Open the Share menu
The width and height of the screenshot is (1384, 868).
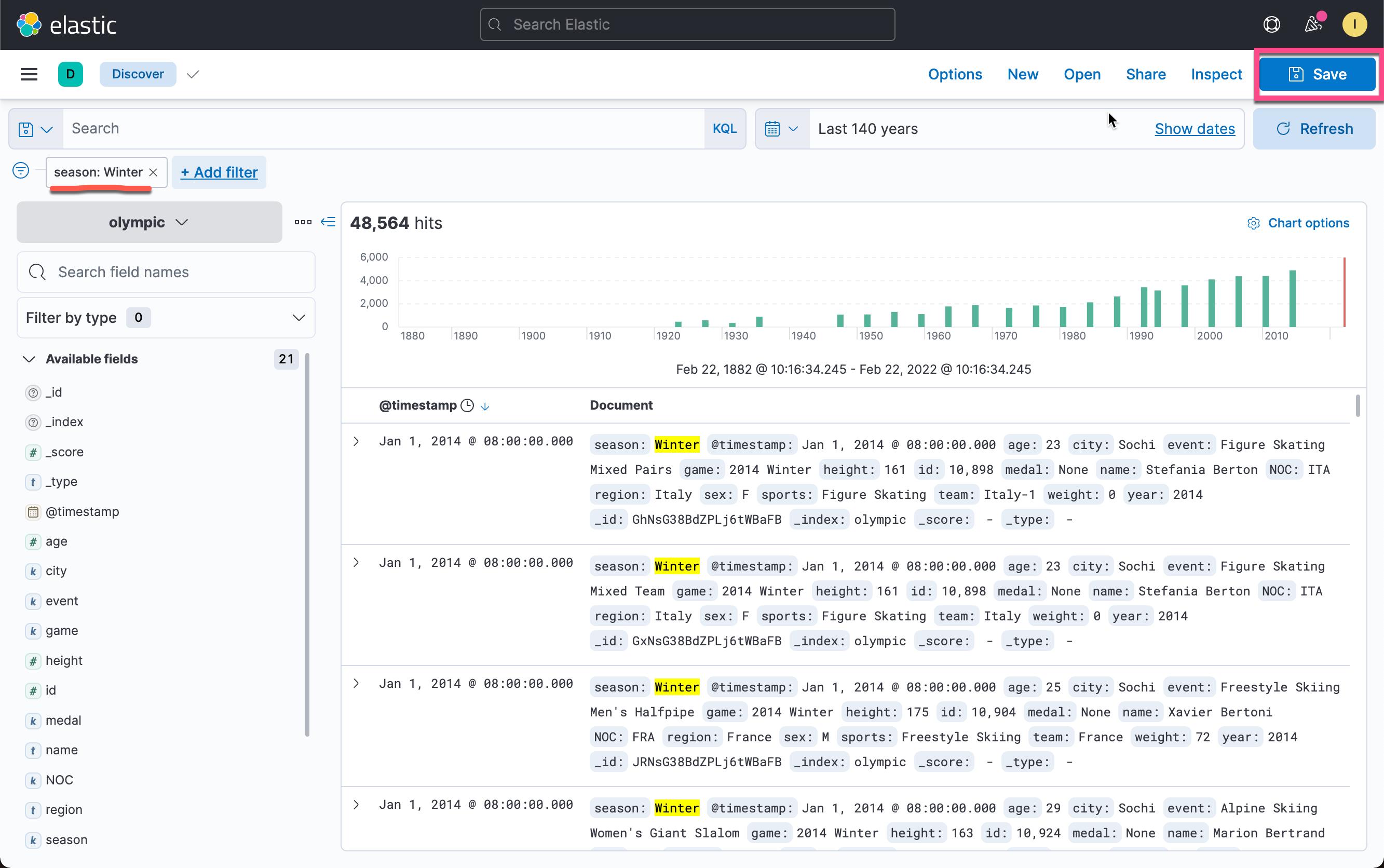(1145, 74)
